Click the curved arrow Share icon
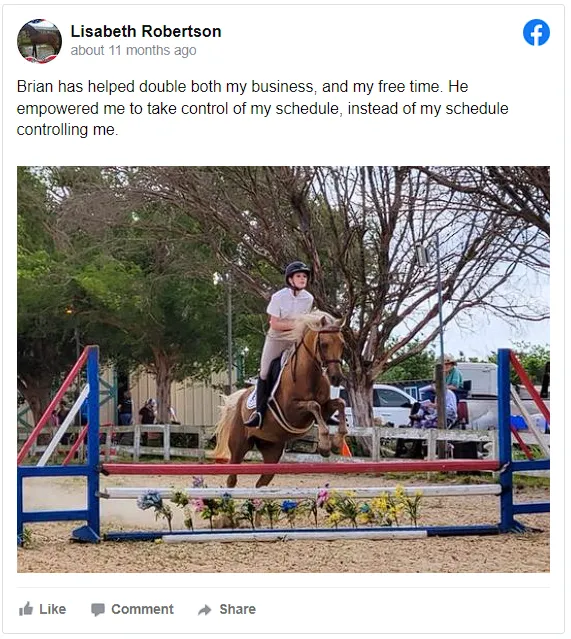 click(205, 610)
